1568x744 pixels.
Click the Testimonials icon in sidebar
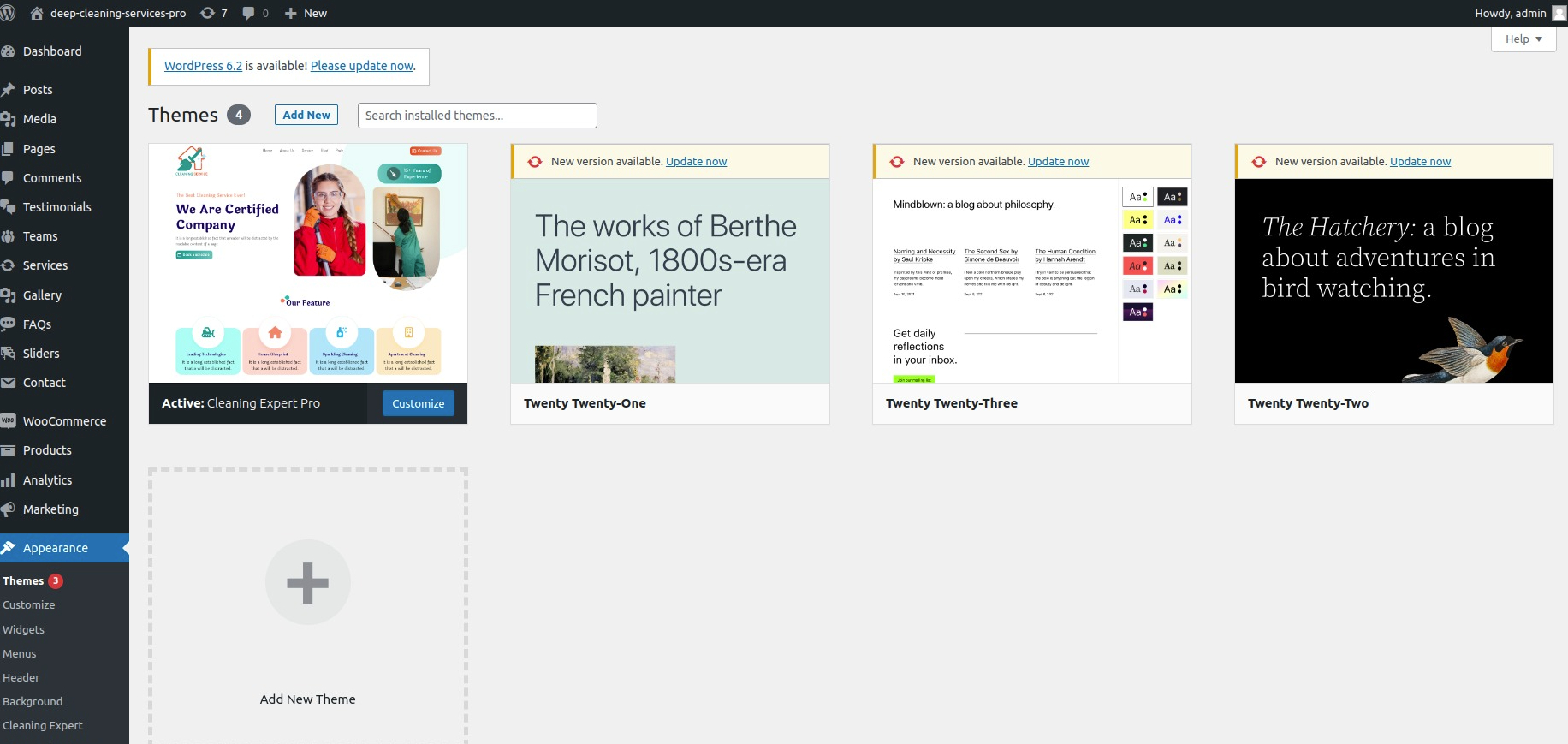click(8, 207)
